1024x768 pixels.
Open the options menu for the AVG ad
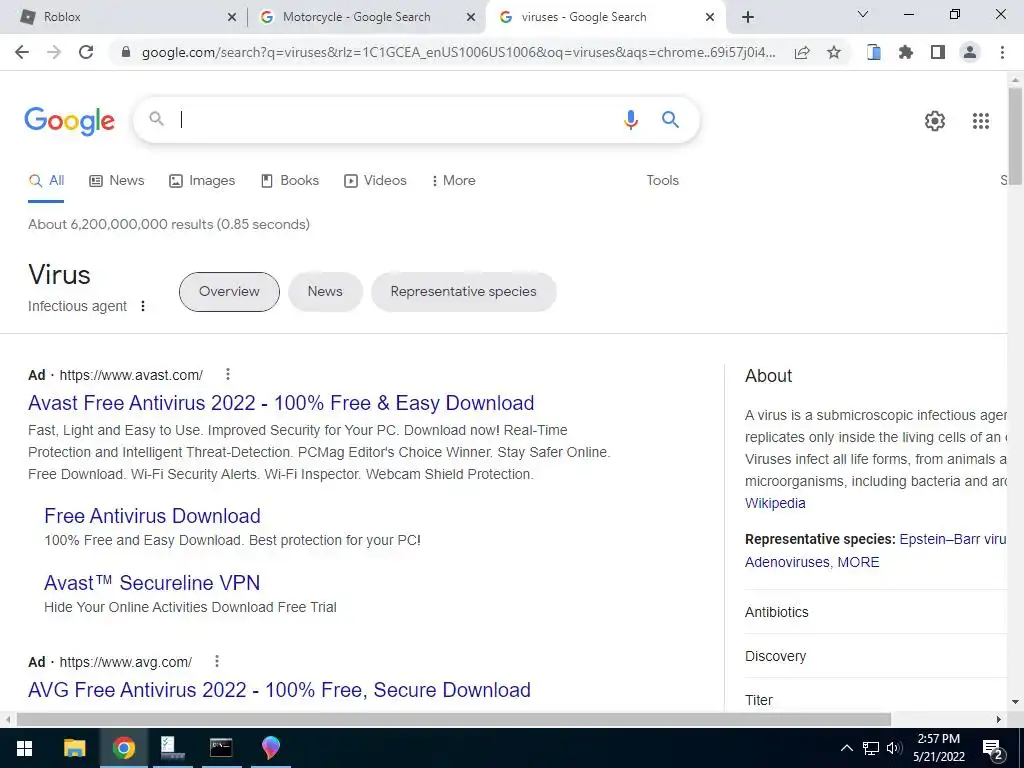217,662
